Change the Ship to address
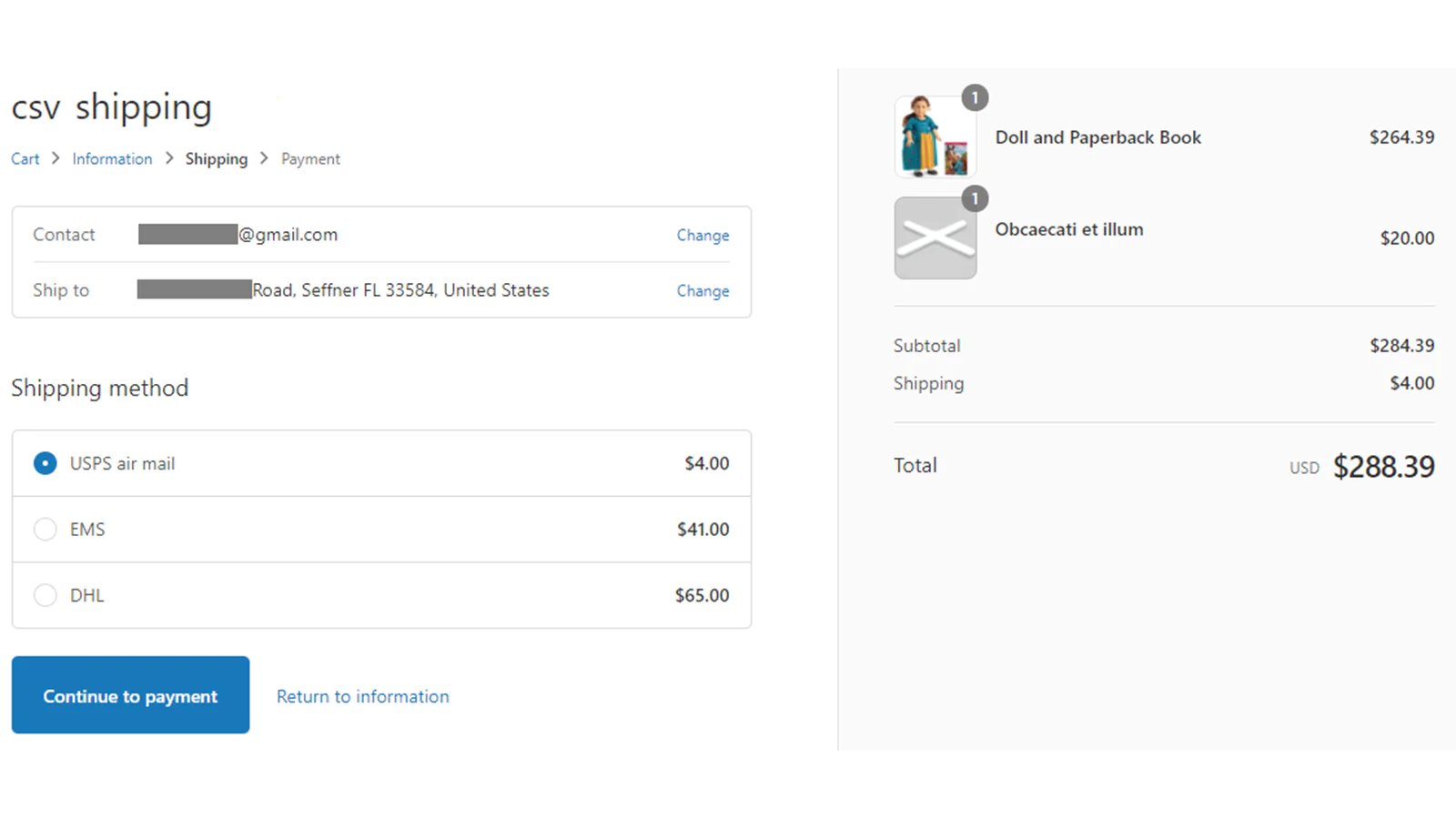 point(703,291)
